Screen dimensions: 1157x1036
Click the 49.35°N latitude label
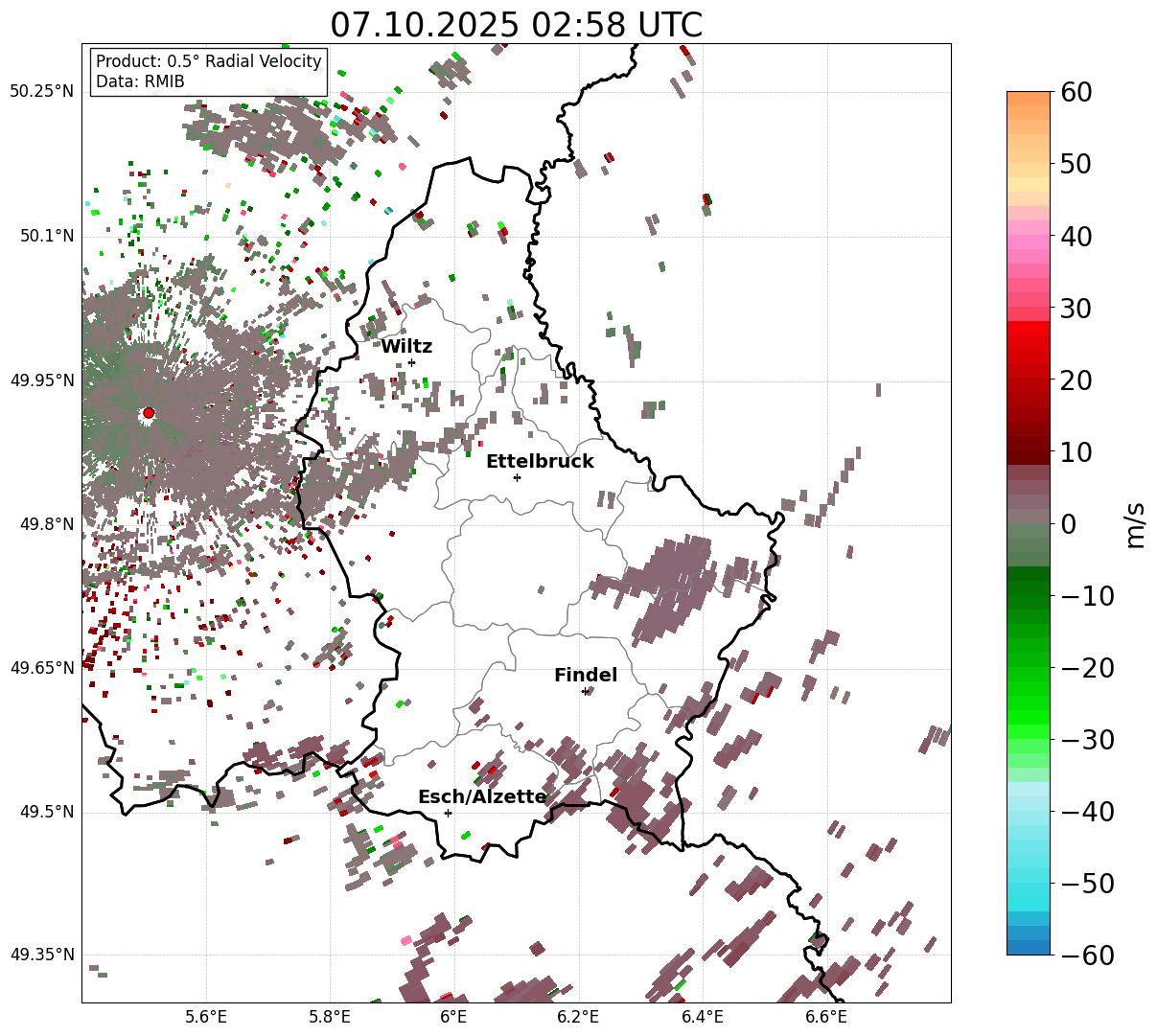(41, 955)
